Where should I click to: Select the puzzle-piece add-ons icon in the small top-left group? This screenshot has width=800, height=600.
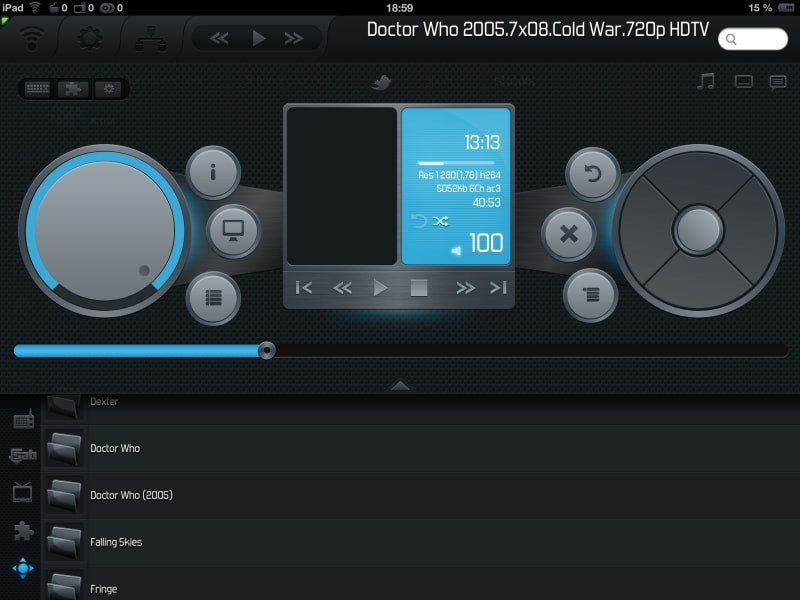pos(73,89)
